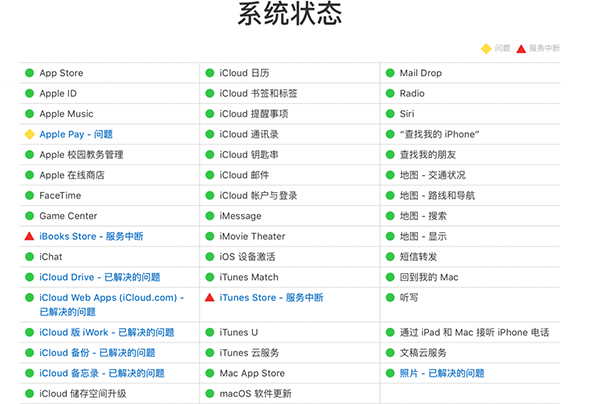Click the 系统状态 page heading
The height and width of the screenshot is (404, 600).
point(290,15)
